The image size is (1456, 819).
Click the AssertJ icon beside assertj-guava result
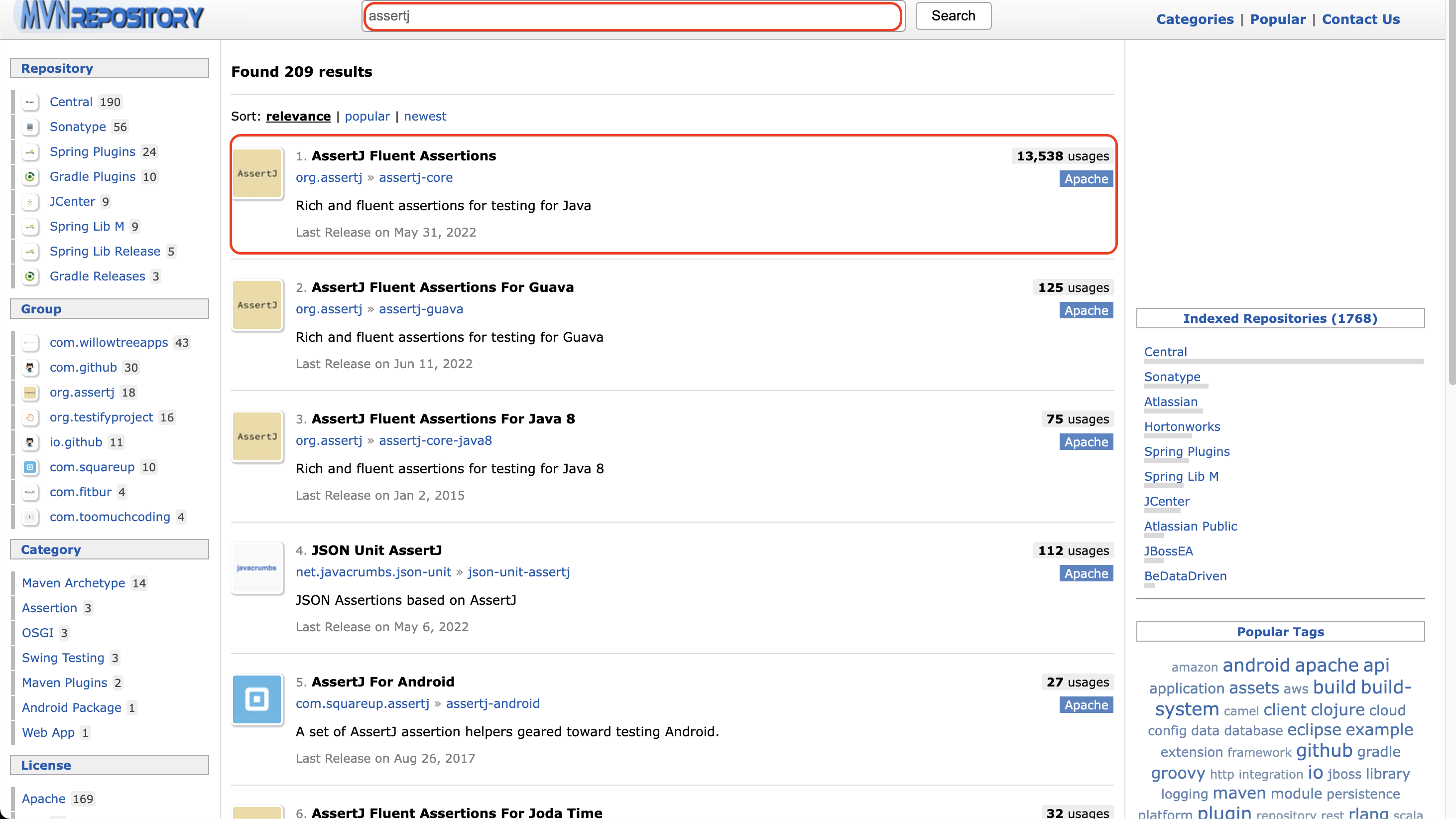(257, 305)
